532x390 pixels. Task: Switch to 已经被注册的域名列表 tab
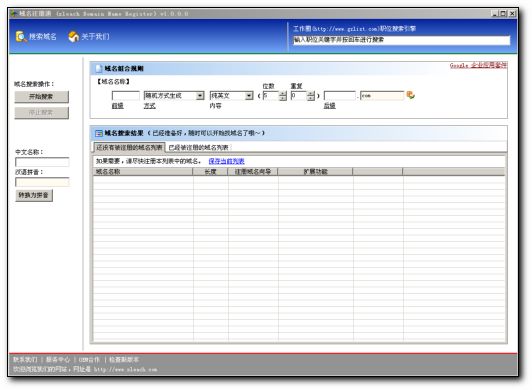(x=198, y=148)
